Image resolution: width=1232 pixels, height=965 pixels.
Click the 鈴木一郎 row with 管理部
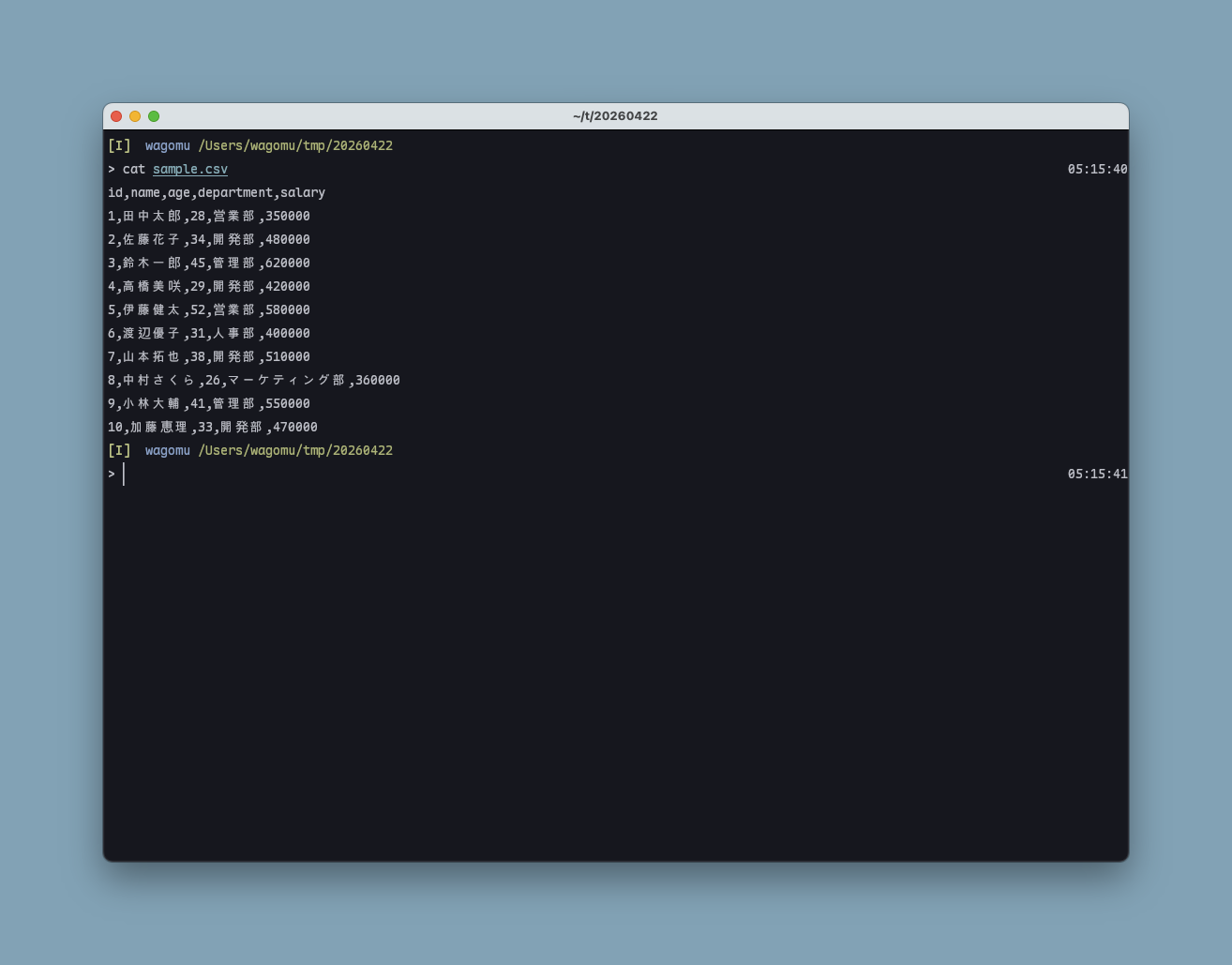pyautogui.click(x=208, y=264)
